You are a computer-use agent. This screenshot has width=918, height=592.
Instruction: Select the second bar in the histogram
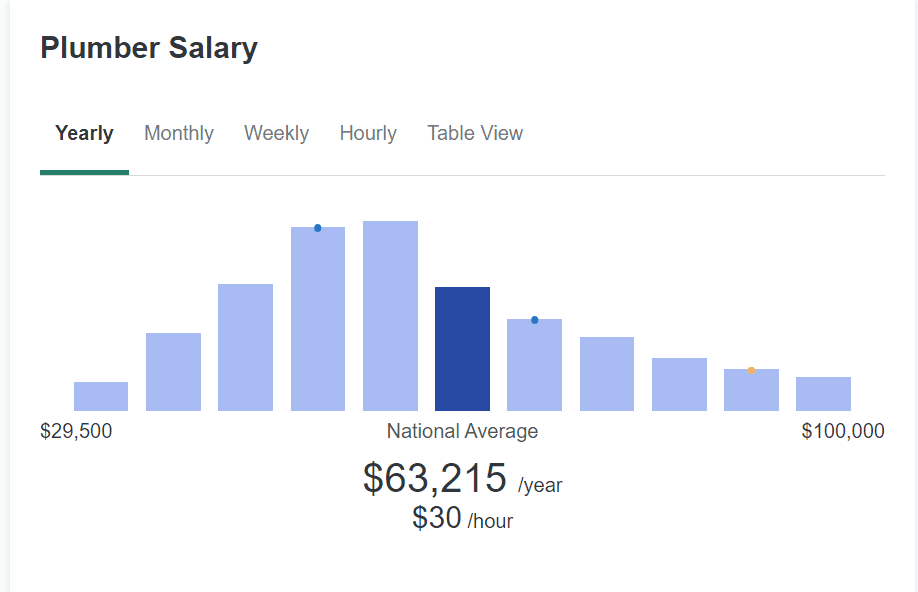pyautogui.click(x=173, y=371)
